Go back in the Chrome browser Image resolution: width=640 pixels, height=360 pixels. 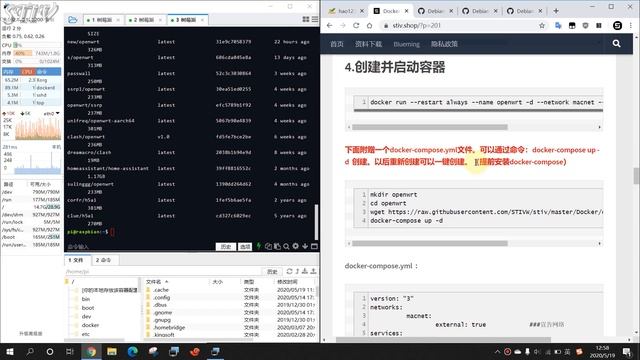click(x=329, y=25)
